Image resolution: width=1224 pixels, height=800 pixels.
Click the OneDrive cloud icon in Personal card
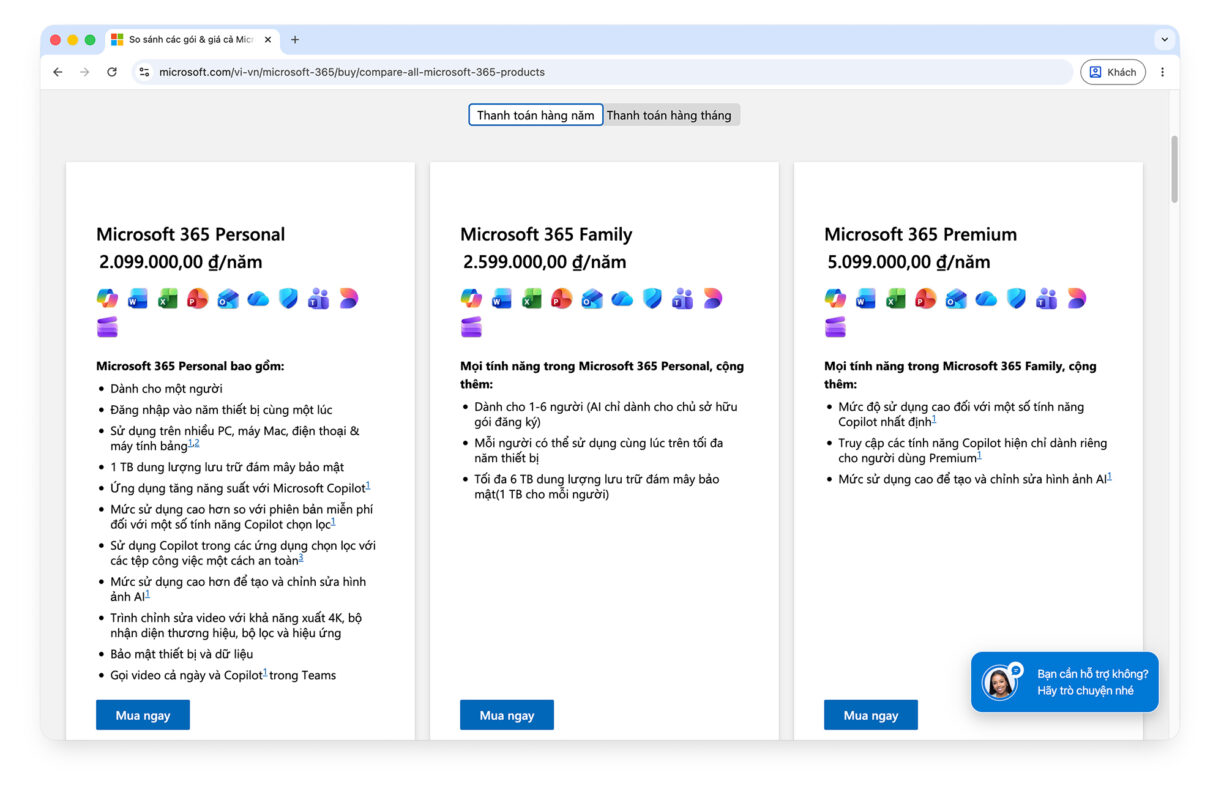pos(258,298)
